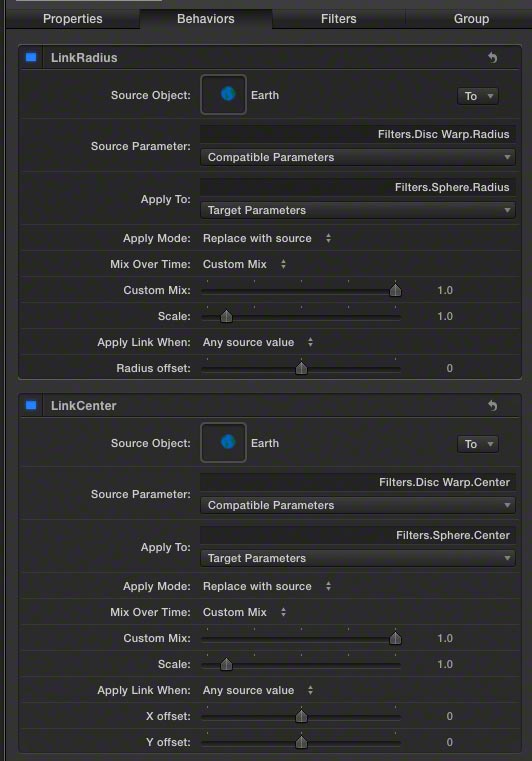Open LinkRadius Compatible Parameters dropdown
The height and width of the screenshot is (761, 532).
(358, 157)
